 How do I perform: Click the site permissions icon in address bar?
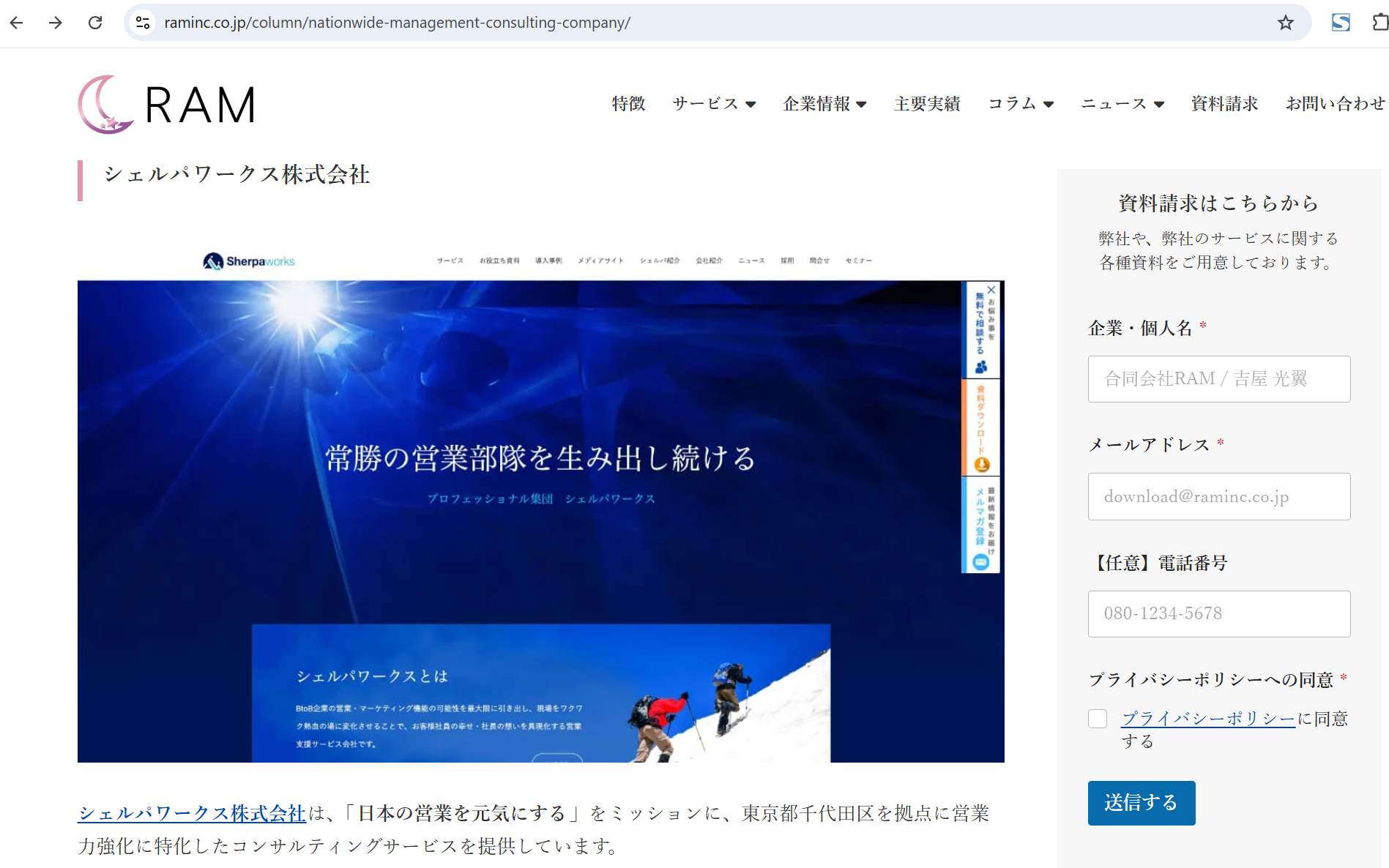142,23
